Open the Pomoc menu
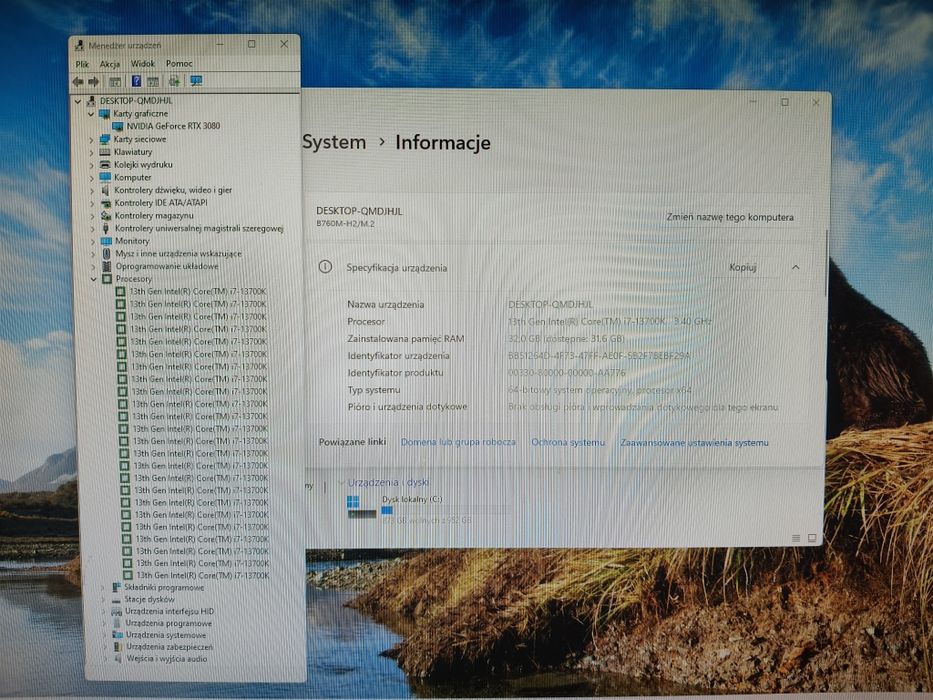The height and width of the screenshot is (700, 933). [x=179, y=63]
